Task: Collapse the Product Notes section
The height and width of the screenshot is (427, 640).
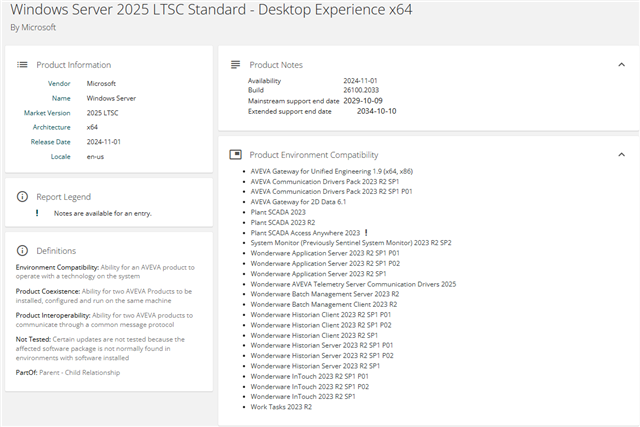Action: pyautogui.click(x=621, y=64)
